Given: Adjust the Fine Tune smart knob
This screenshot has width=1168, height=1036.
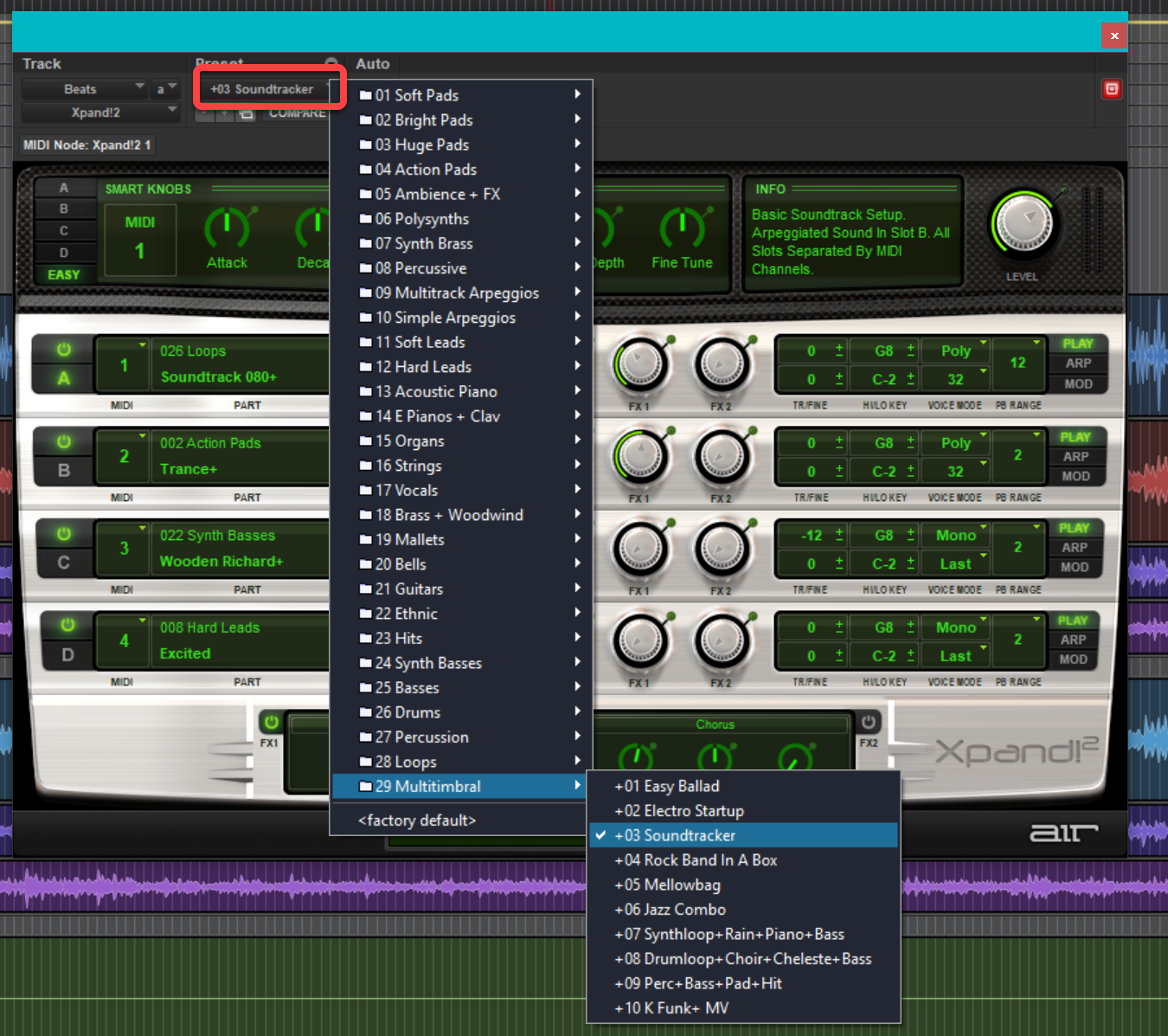Looking at the screenshot, I should (x=682, y=229).
